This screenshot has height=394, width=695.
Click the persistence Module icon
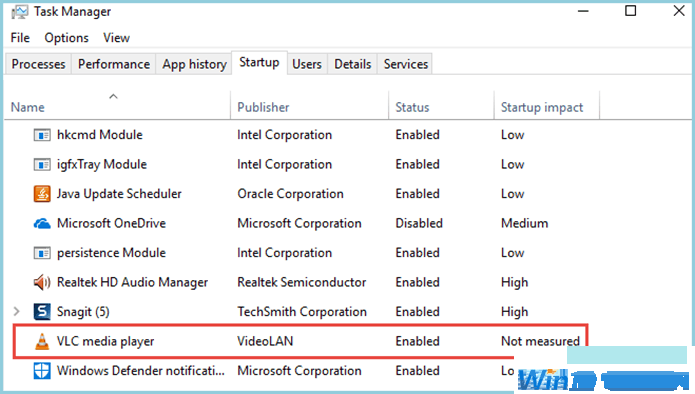42,253
